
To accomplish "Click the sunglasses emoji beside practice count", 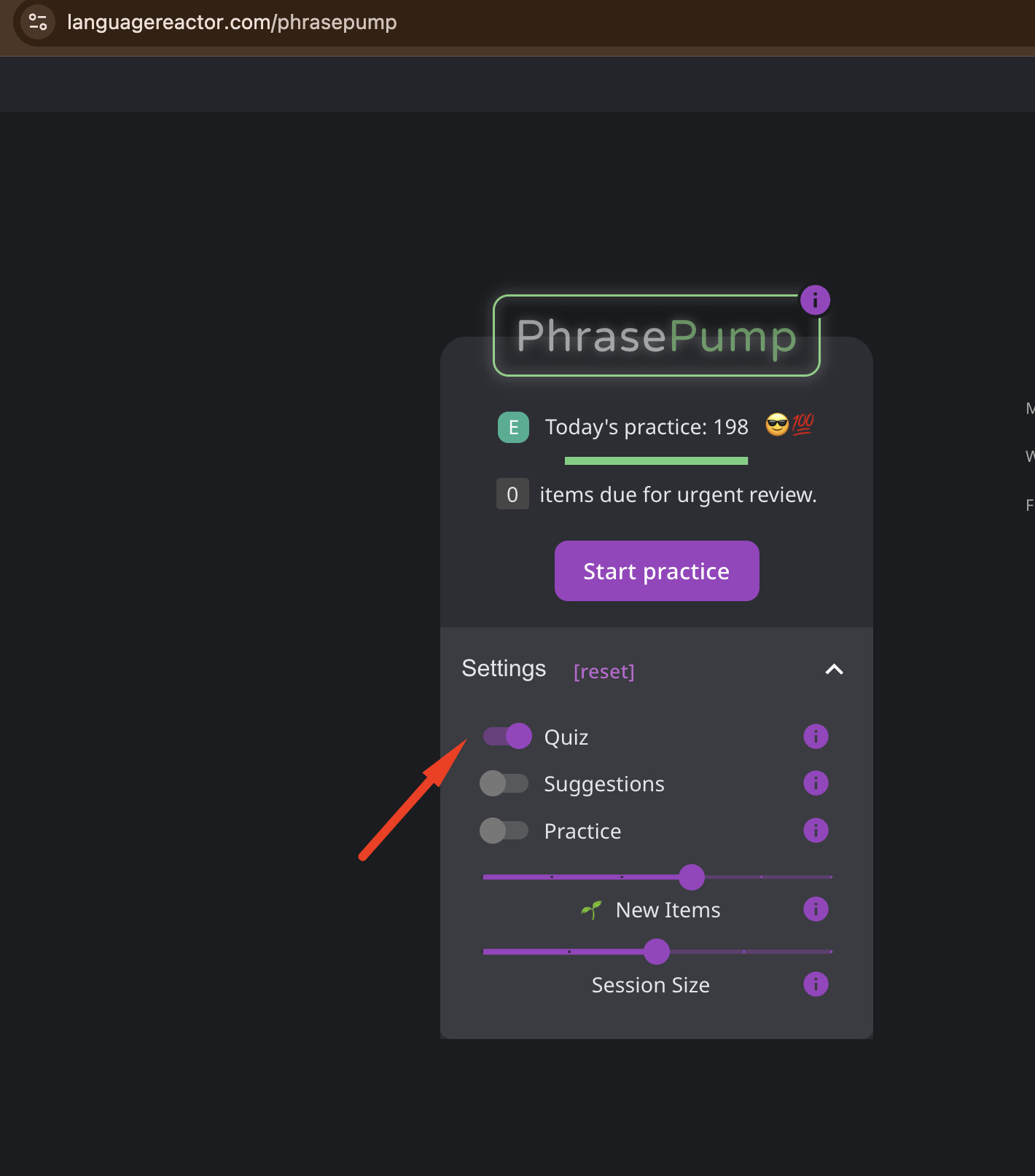I will coord(777,424).
